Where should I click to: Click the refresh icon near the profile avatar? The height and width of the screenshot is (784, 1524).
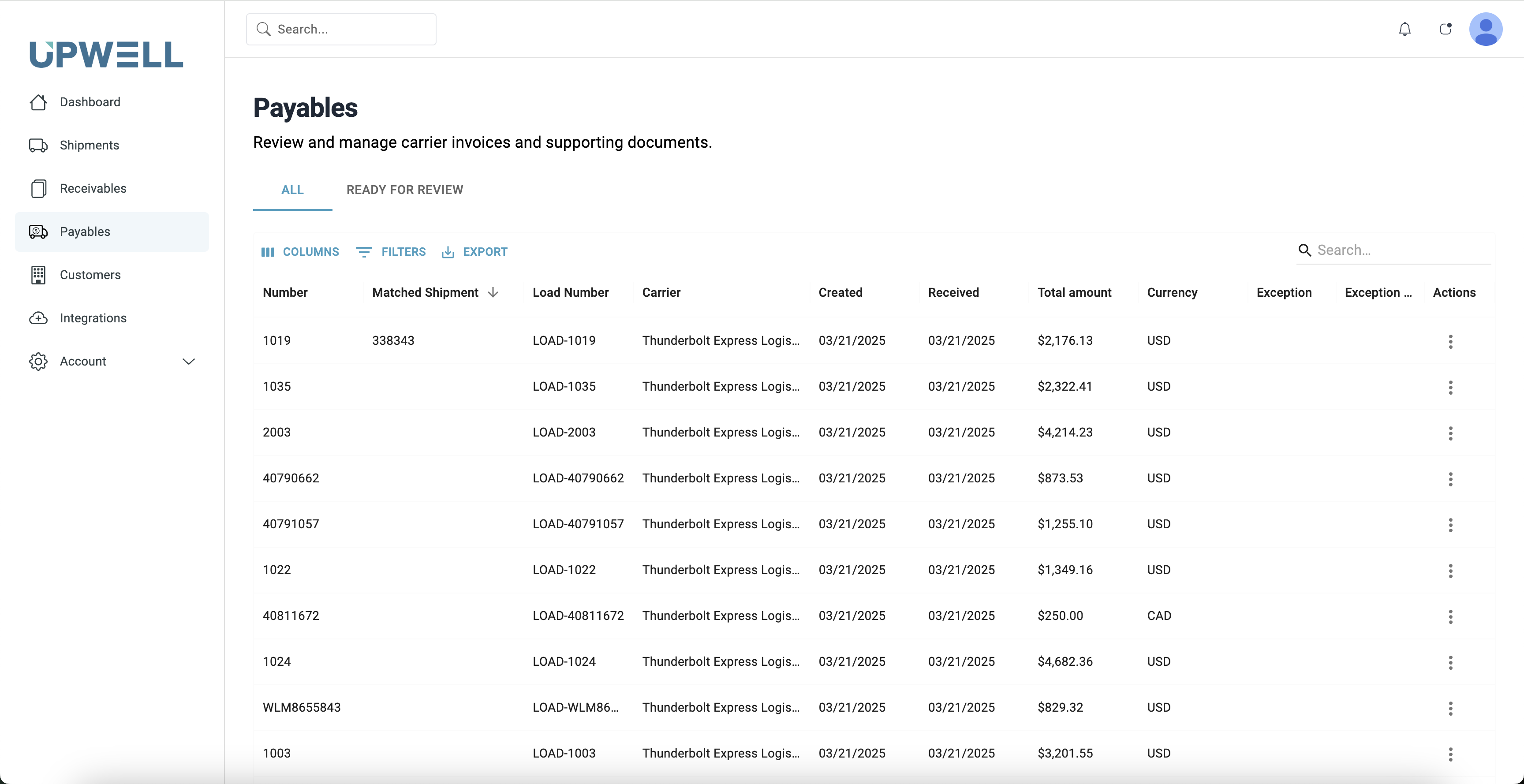coord(1446,29)
